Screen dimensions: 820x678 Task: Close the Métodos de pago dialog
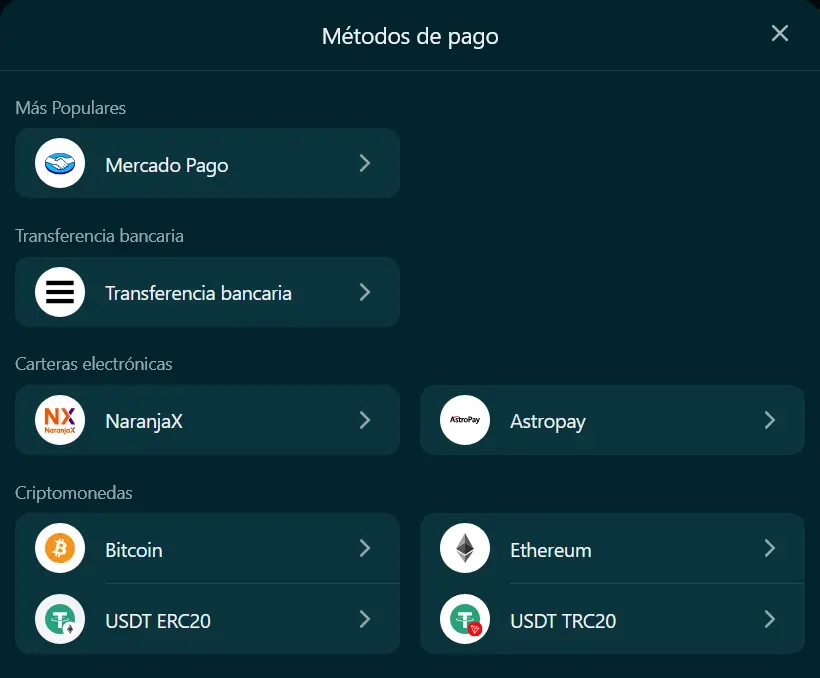click(780, 33)
